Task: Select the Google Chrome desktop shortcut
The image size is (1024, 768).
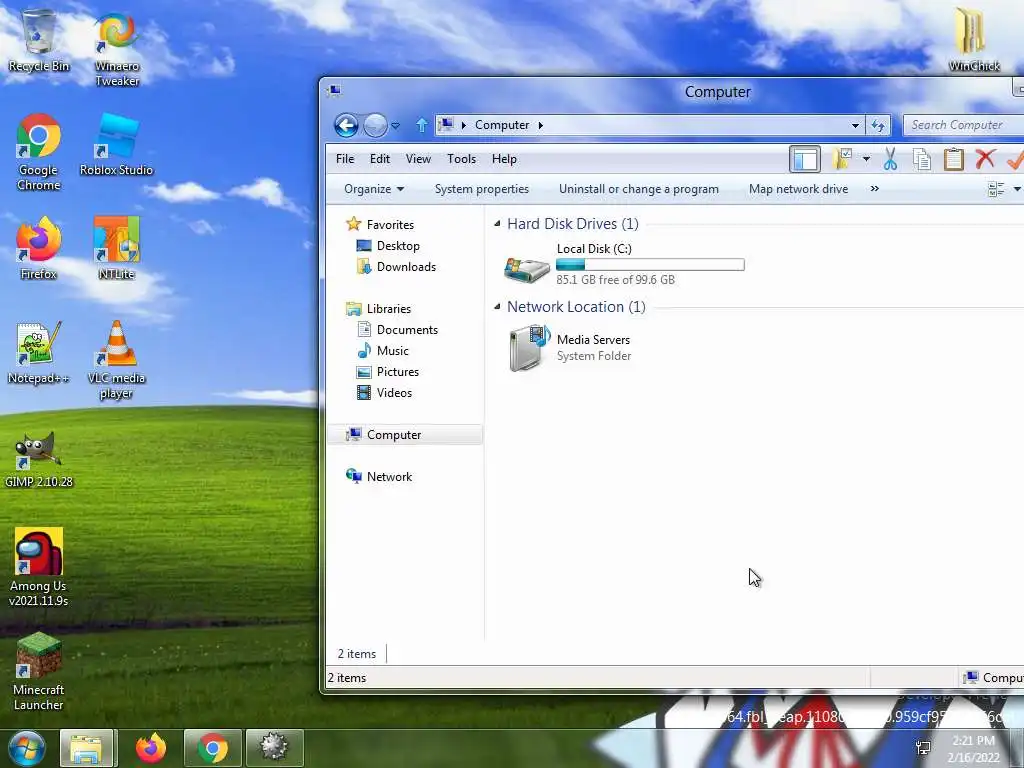Action: [x=39, y=153]
